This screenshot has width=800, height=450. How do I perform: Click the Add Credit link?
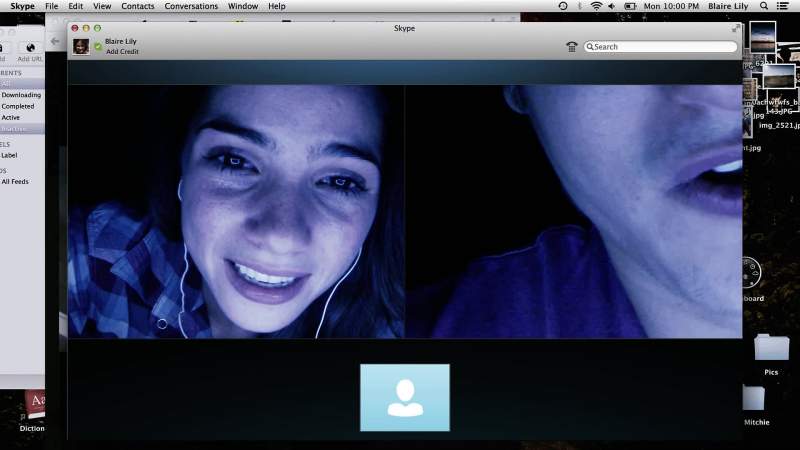(122, 52)
